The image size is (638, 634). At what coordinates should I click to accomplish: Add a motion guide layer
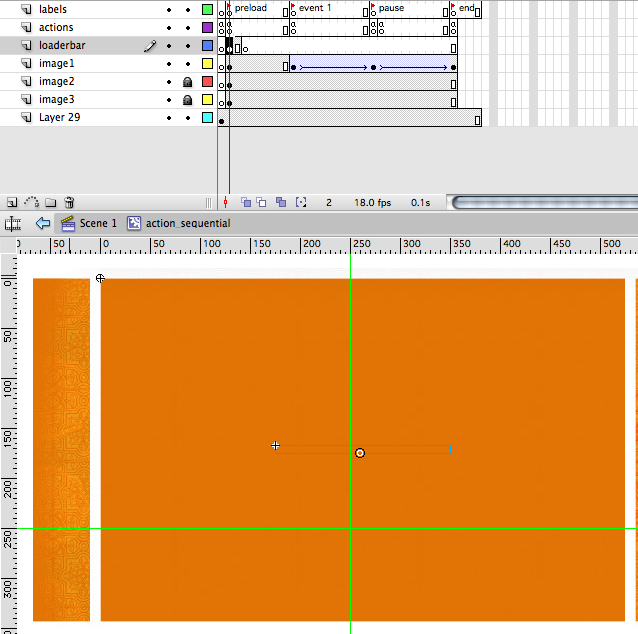coord(32,202)
